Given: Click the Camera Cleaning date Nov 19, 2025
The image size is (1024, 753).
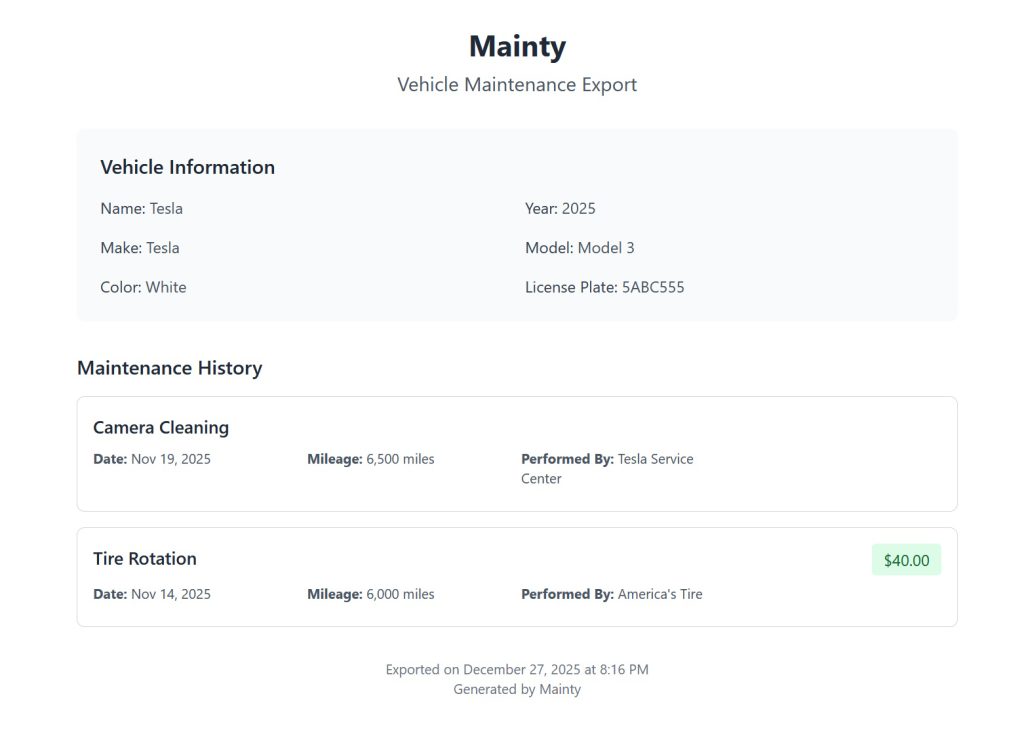Looking at the screenshot, I should point(151,458).
